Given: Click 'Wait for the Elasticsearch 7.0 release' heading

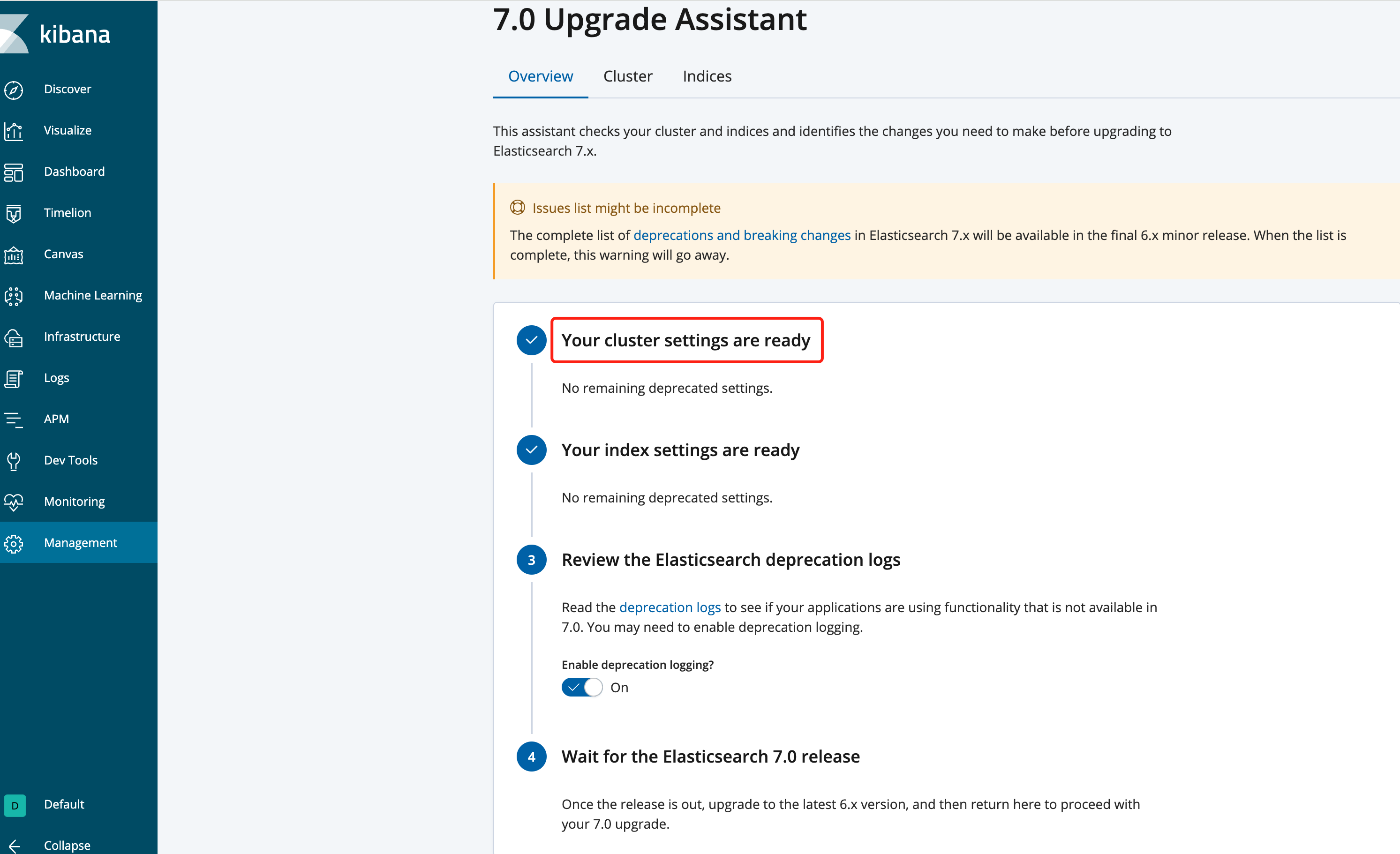Looking at the screenshot, I should 710,756.
